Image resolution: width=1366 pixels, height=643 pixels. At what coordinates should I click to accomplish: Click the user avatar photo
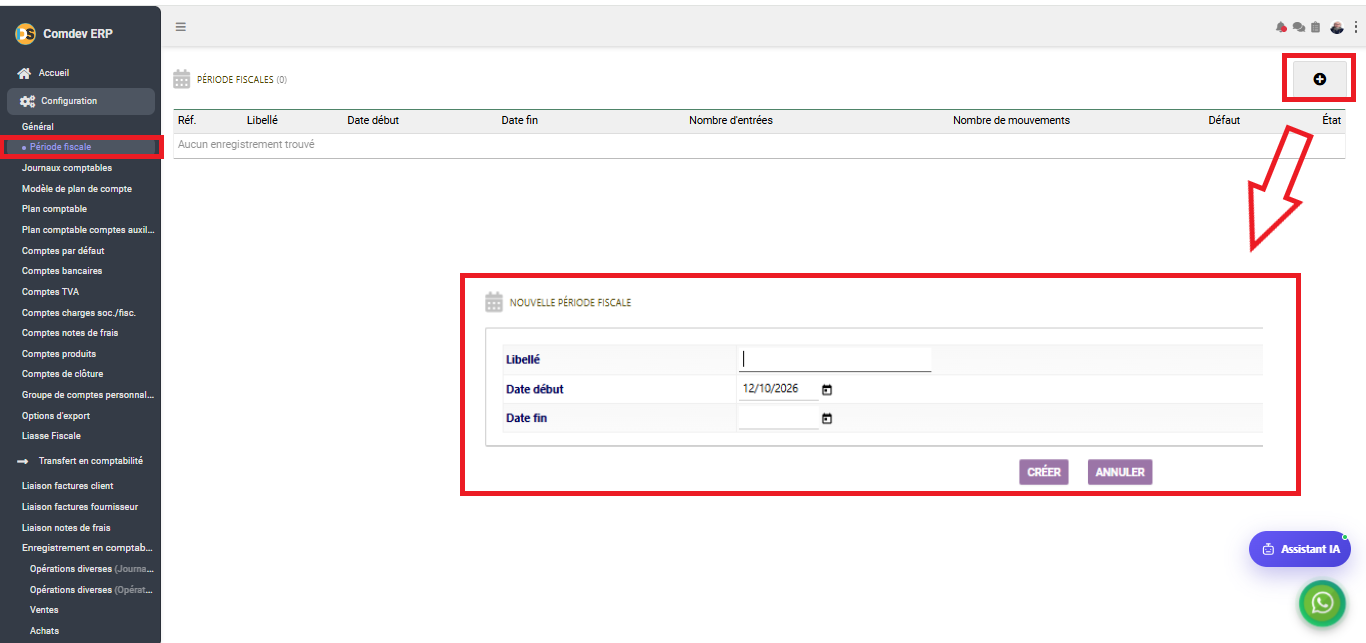(1337, 27)
